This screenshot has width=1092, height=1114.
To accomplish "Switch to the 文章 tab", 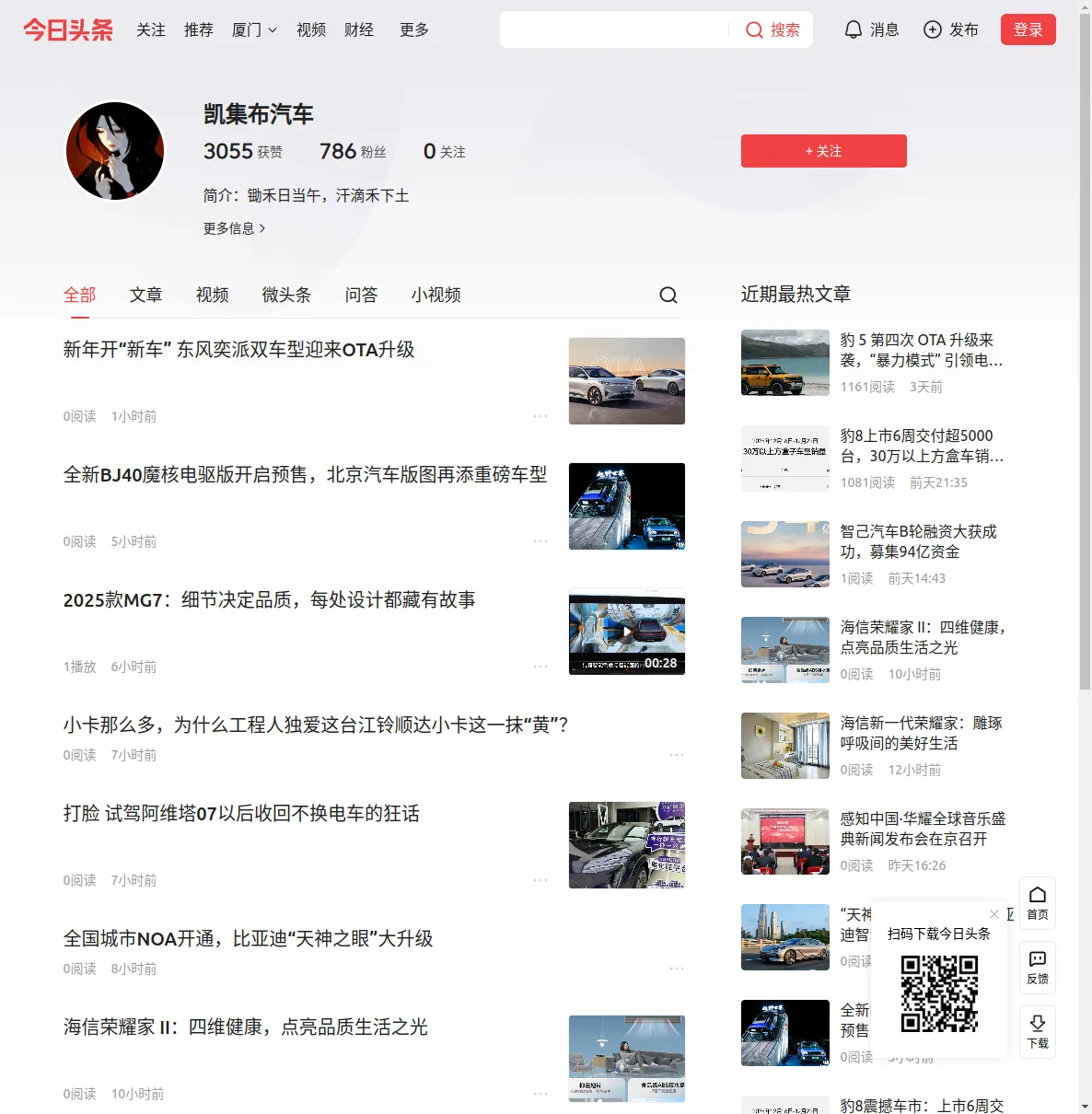I will tap(146, 295).
